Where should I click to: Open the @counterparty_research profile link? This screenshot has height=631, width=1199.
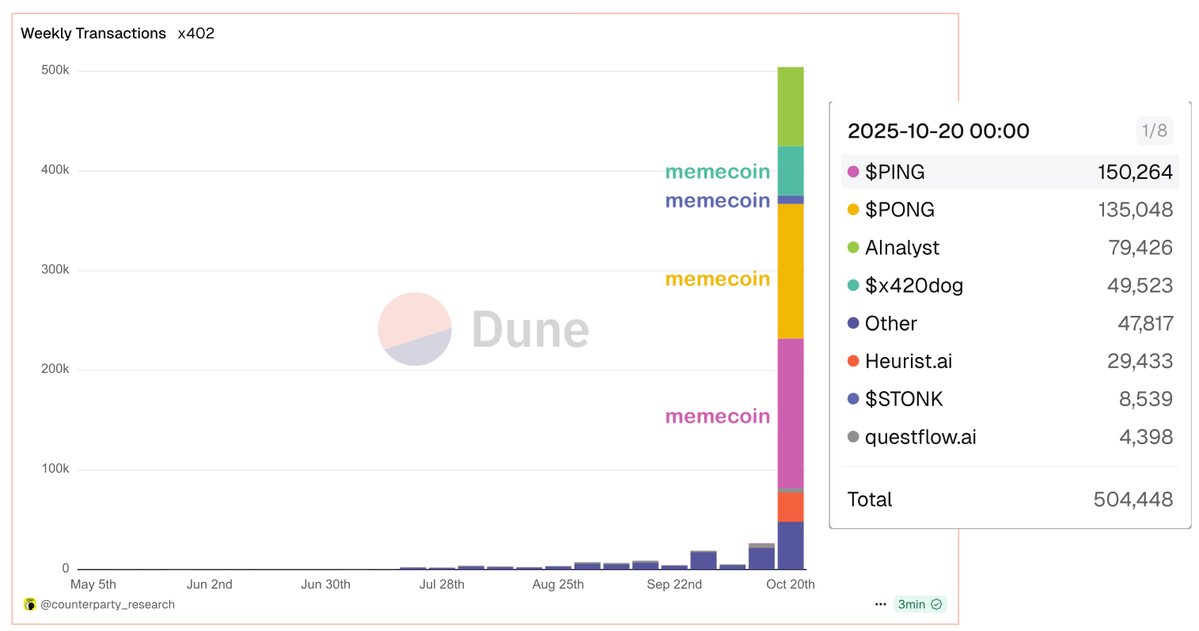[106, 605]
